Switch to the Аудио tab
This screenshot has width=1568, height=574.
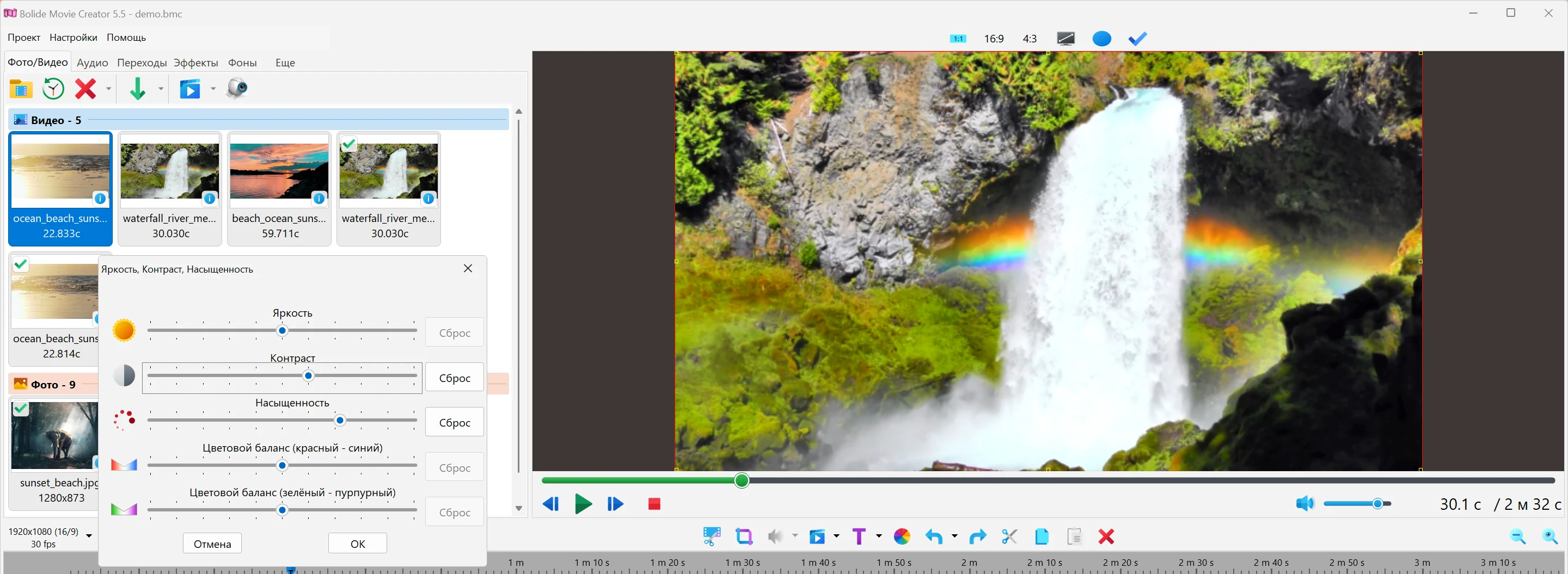92,63
